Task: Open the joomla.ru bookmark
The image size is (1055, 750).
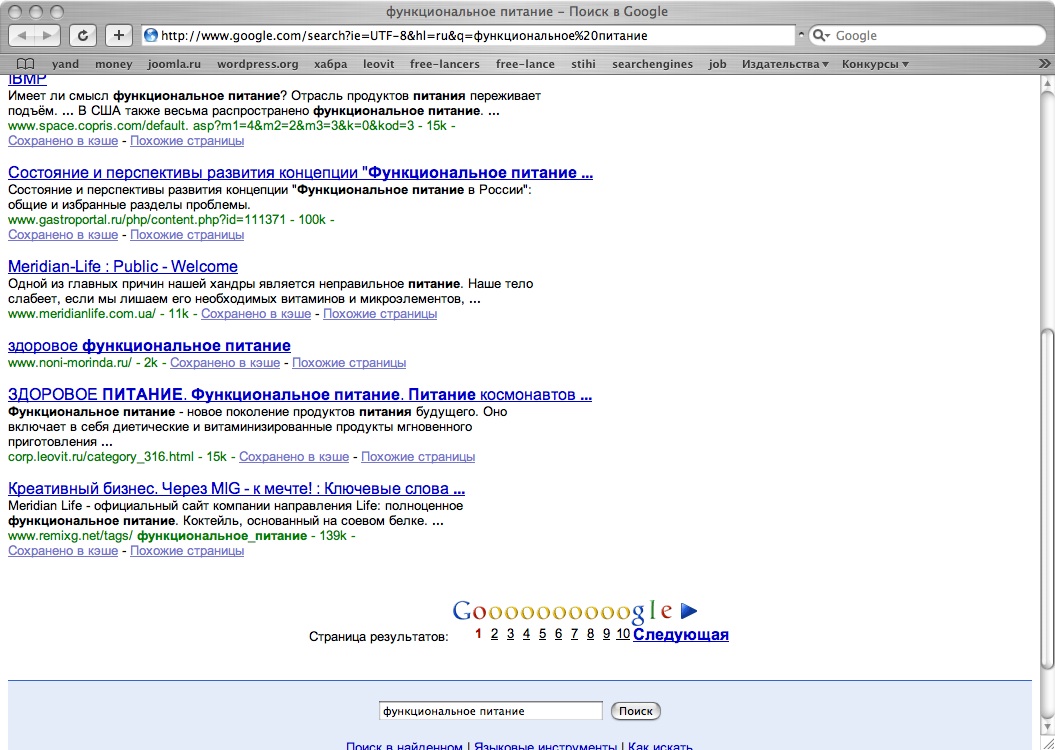Action: 175,64
